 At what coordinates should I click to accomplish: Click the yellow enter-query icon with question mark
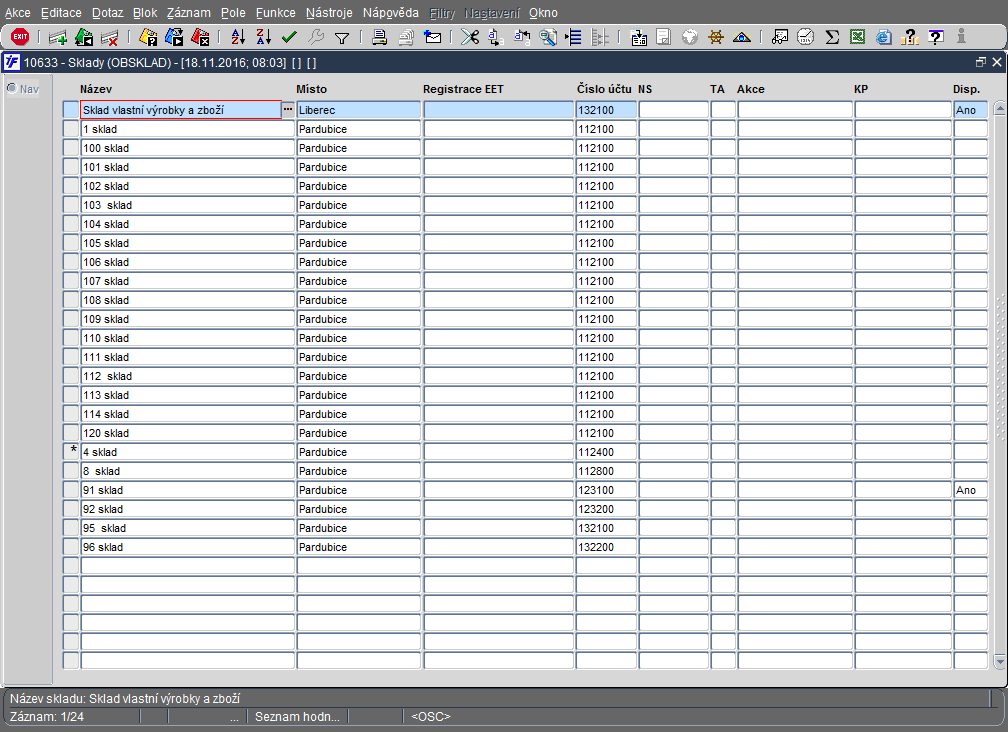[x=148, y=37]
